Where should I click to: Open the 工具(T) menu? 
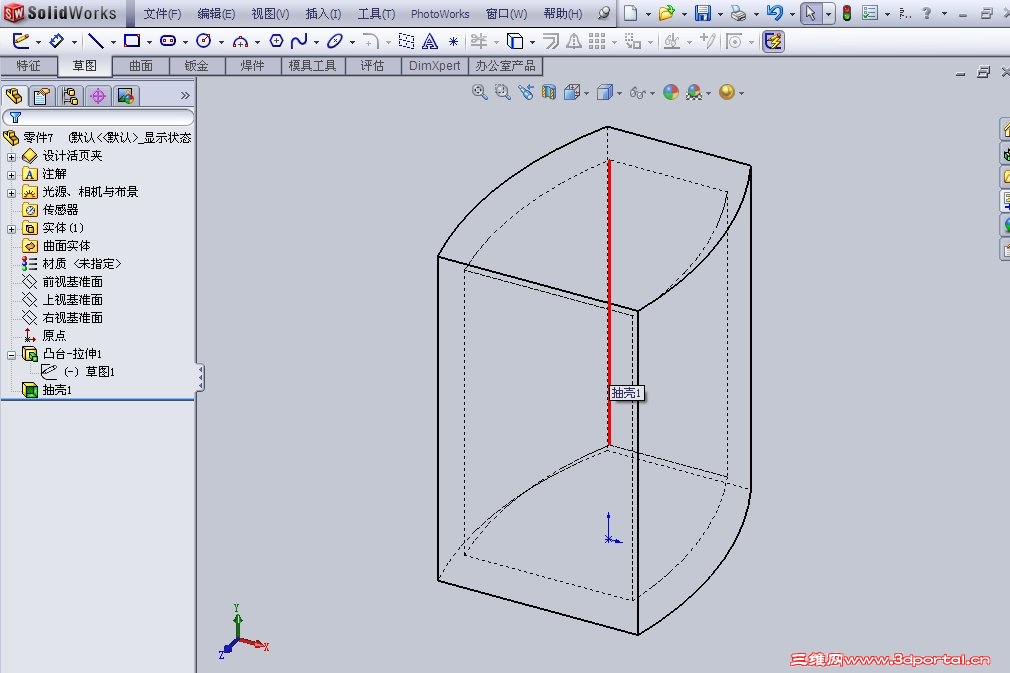point(376,14)
